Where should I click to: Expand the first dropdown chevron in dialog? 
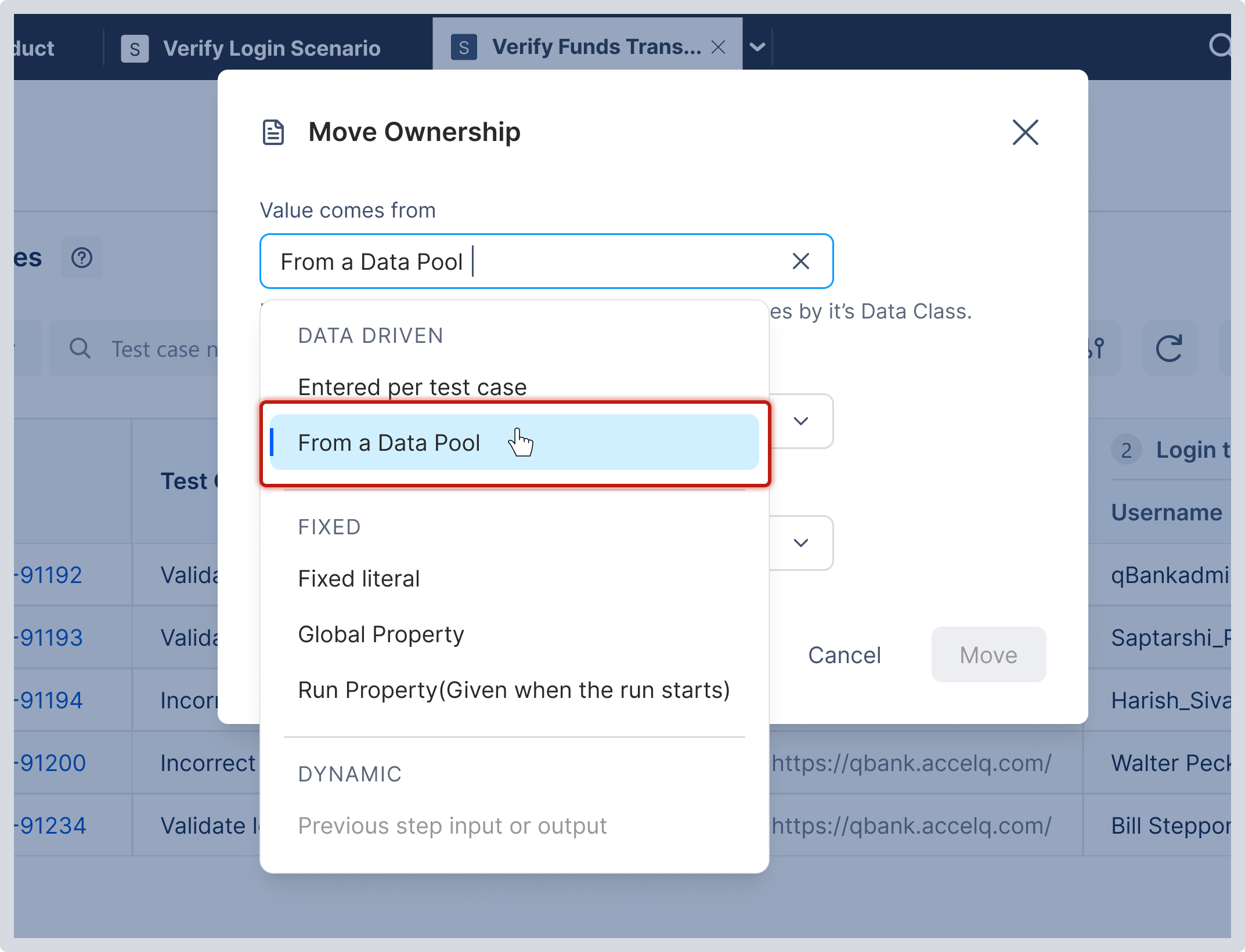pos(801,421)
